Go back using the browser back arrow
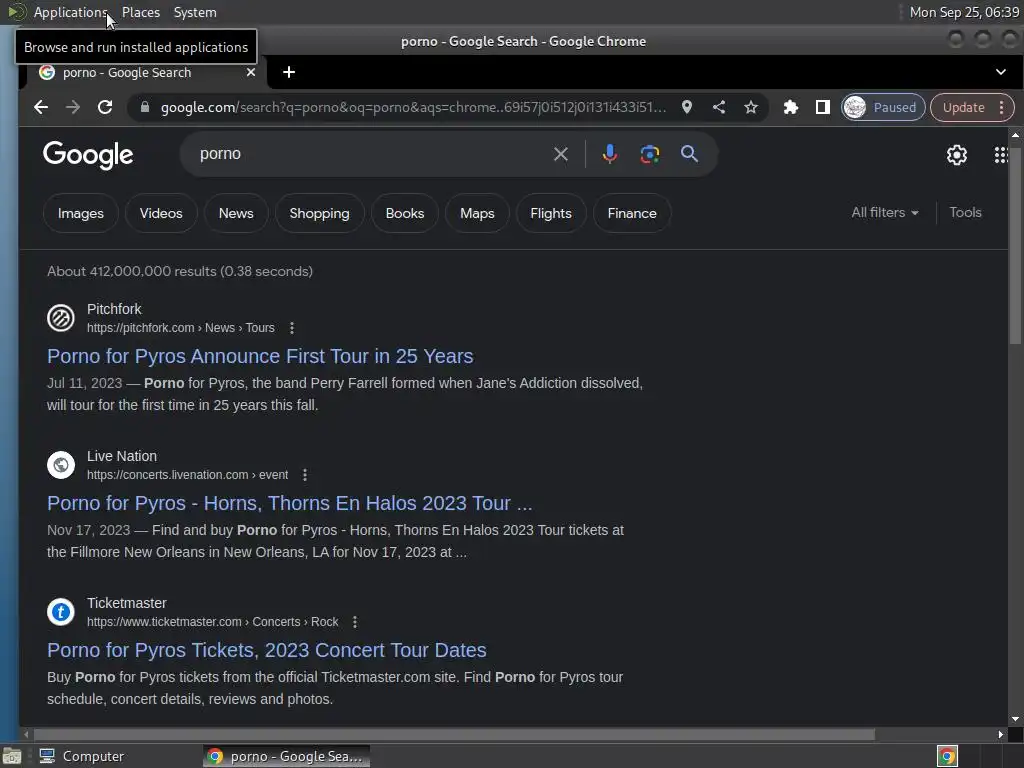The image size is (1024, 768). coord(41,107)
